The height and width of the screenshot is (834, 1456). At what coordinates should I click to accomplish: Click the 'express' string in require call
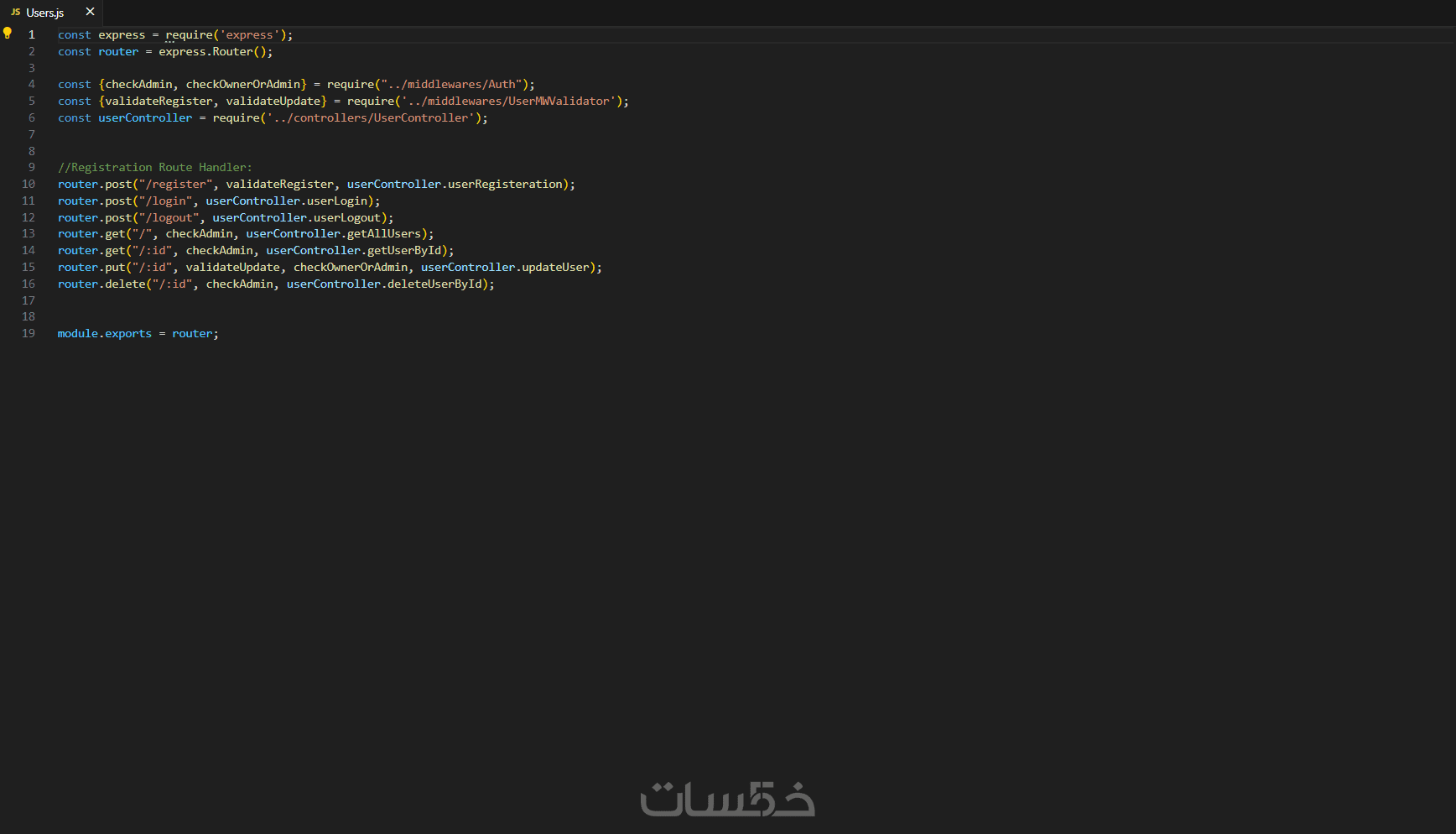pos(250,35)
